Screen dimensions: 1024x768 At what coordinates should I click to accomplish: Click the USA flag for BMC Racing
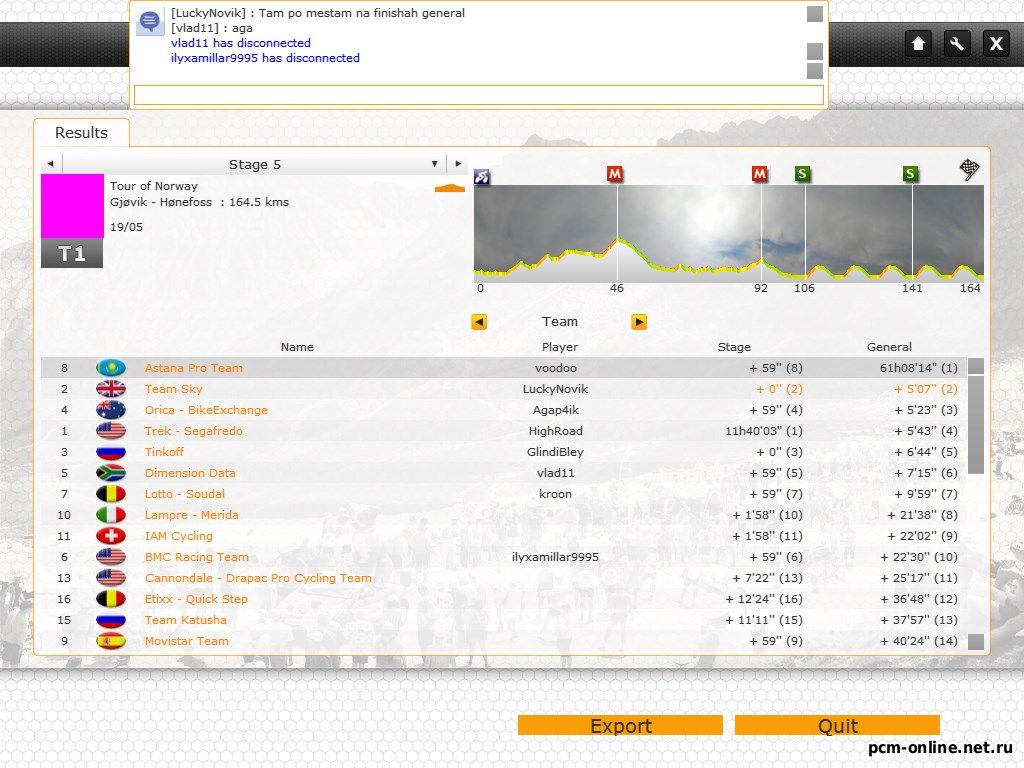(x=111, y=556)
